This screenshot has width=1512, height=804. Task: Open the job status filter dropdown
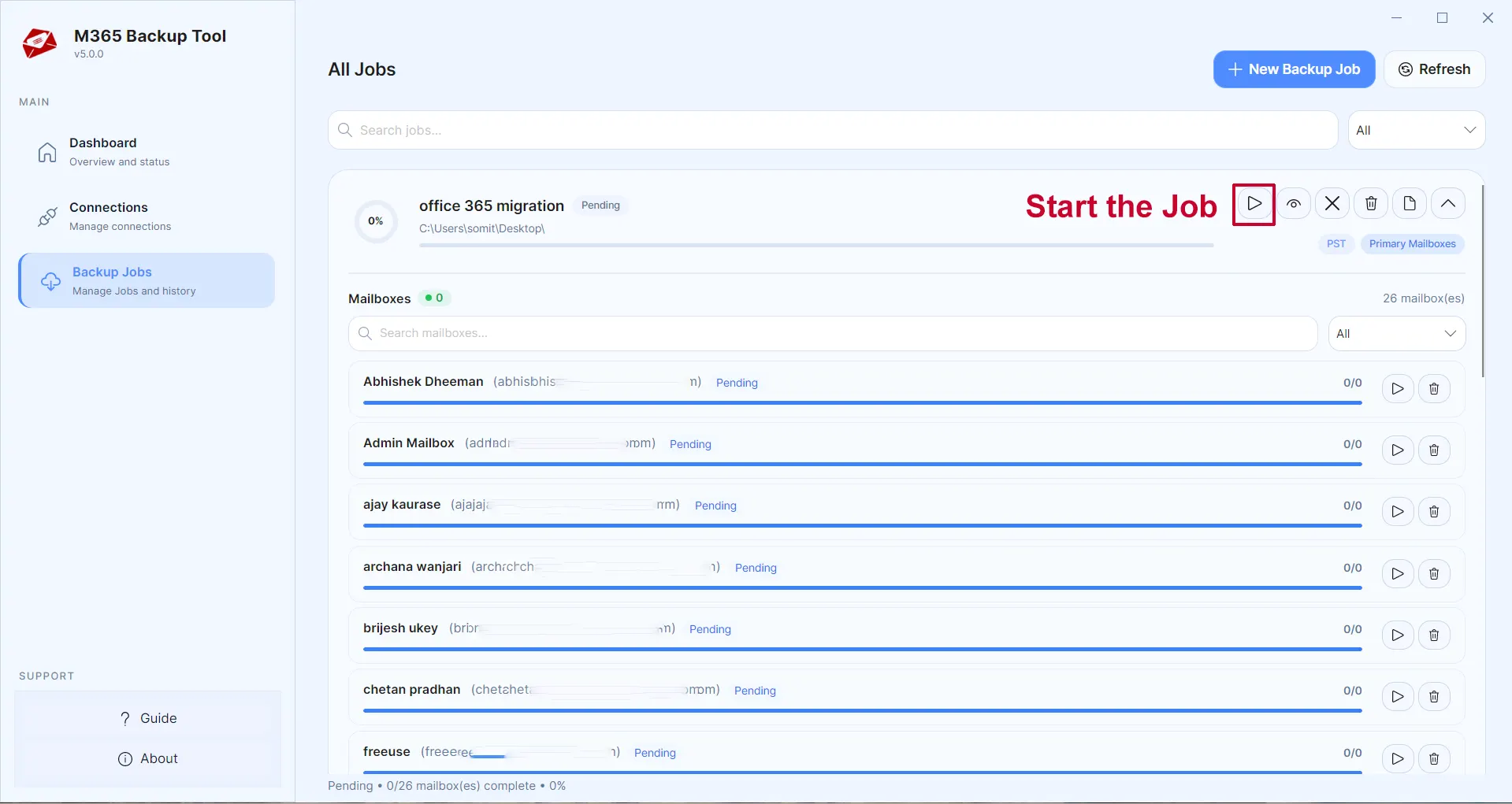[1416, 130]
